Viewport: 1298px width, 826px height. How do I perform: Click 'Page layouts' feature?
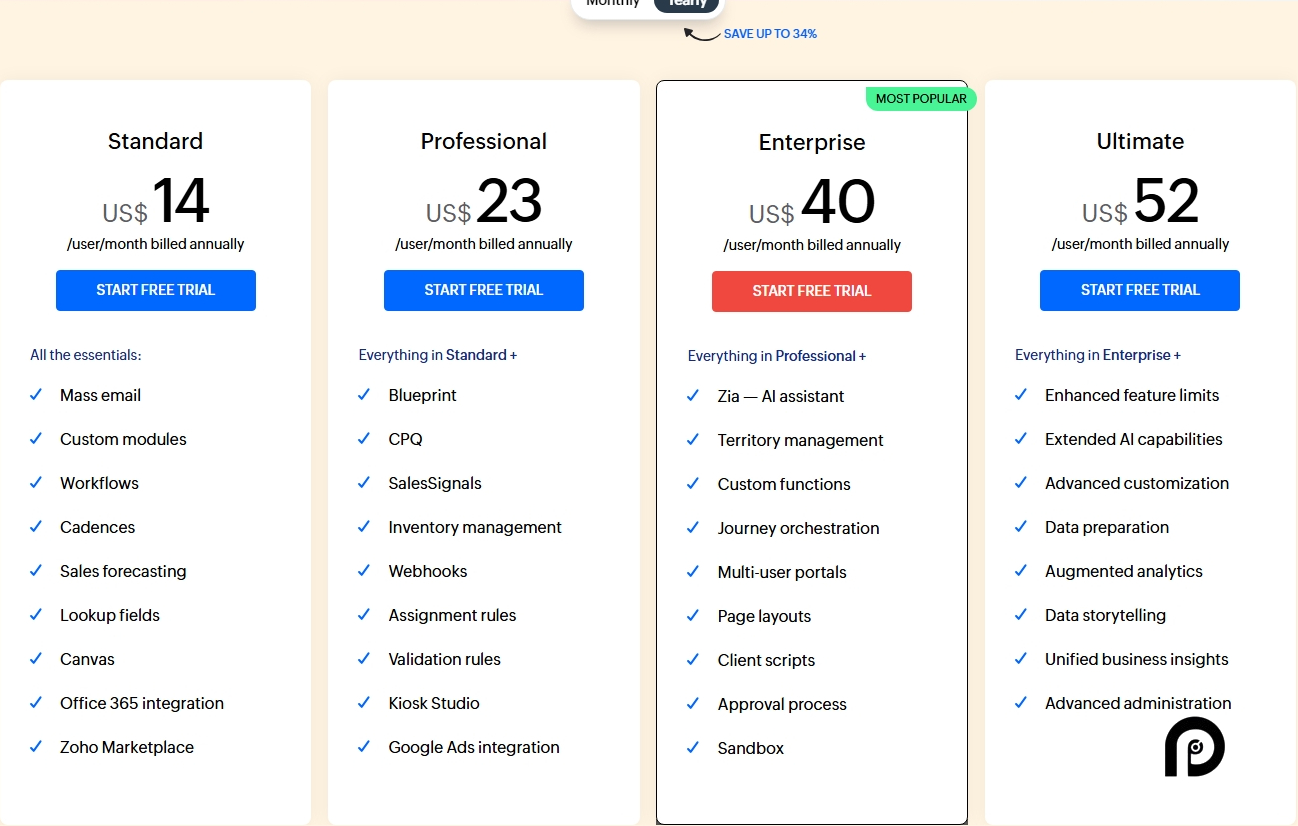pyautogui.click(x=764, y=616)
